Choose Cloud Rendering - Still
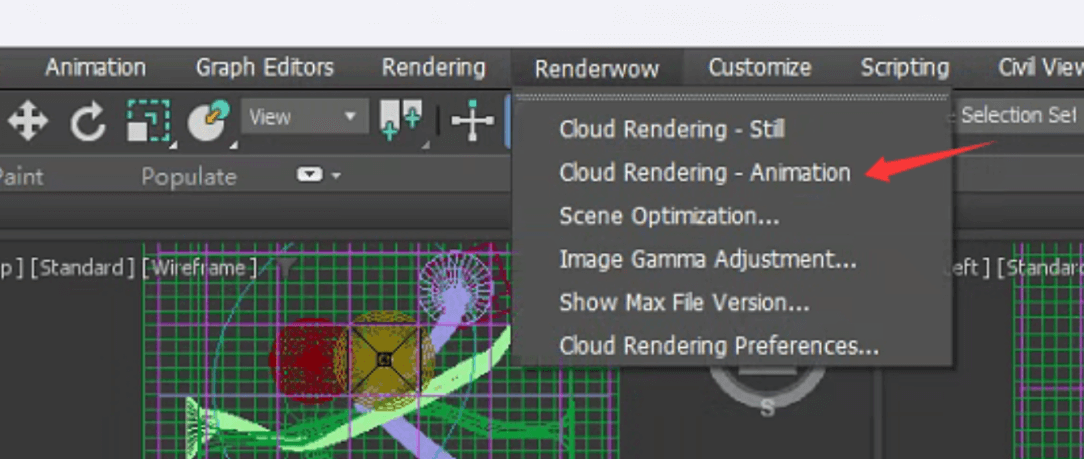The width and height of the screenshot is (1084, 459). tap(672, 129)
